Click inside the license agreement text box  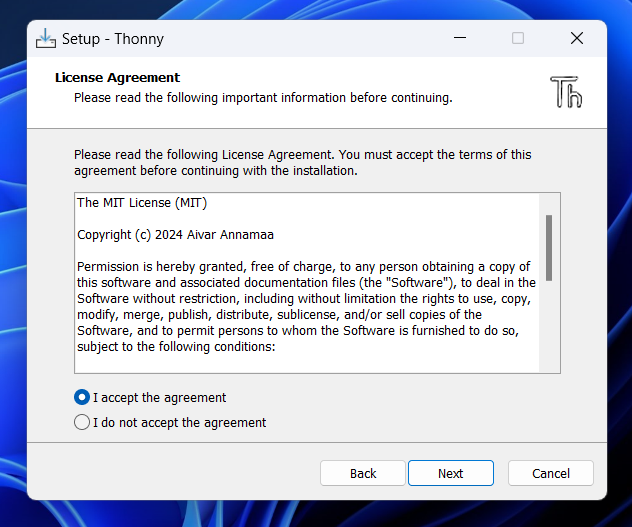coord(317,283)
